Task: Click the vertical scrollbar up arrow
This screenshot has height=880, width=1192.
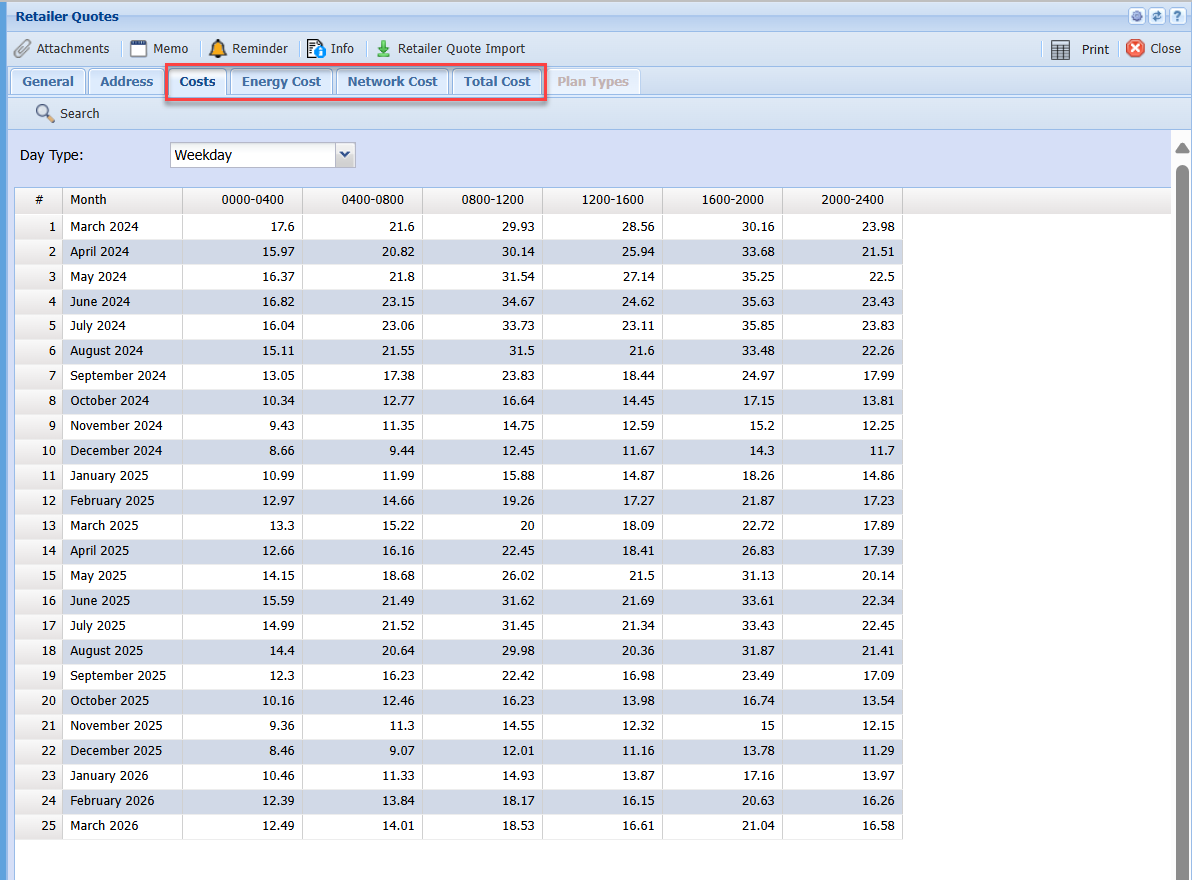Action: (x=1182, y=148)
